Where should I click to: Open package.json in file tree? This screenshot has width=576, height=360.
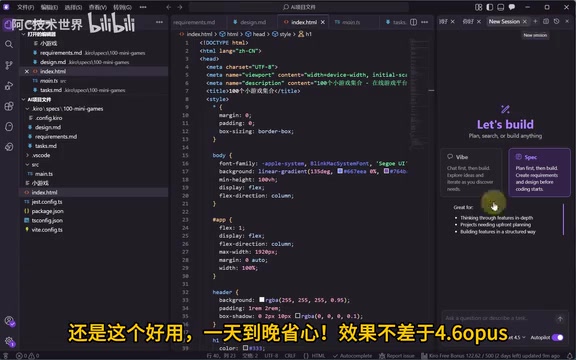[47, 211]
